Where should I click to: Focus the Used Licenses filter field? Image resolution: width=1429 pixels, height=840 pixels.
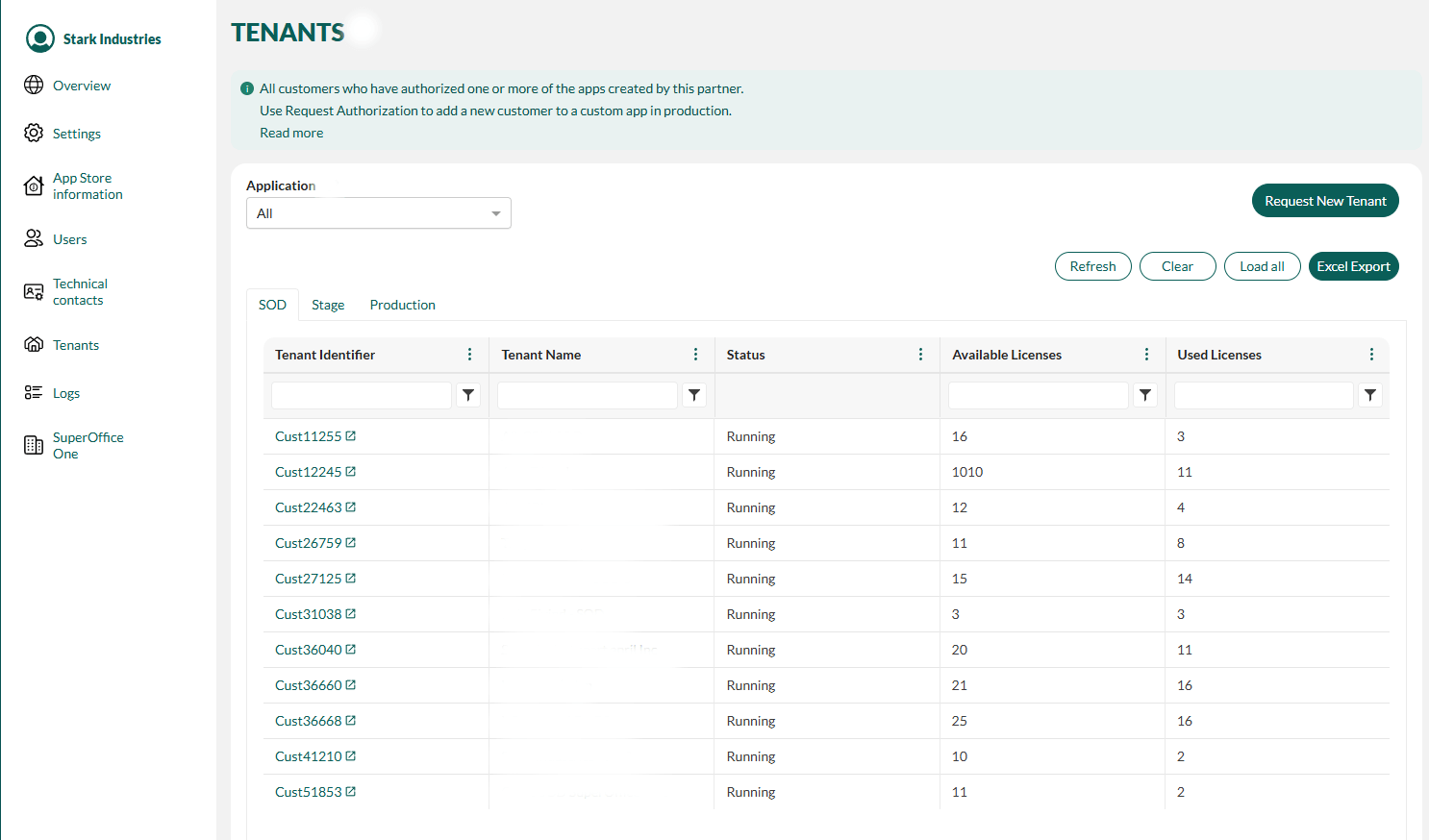coord(1264,395)
